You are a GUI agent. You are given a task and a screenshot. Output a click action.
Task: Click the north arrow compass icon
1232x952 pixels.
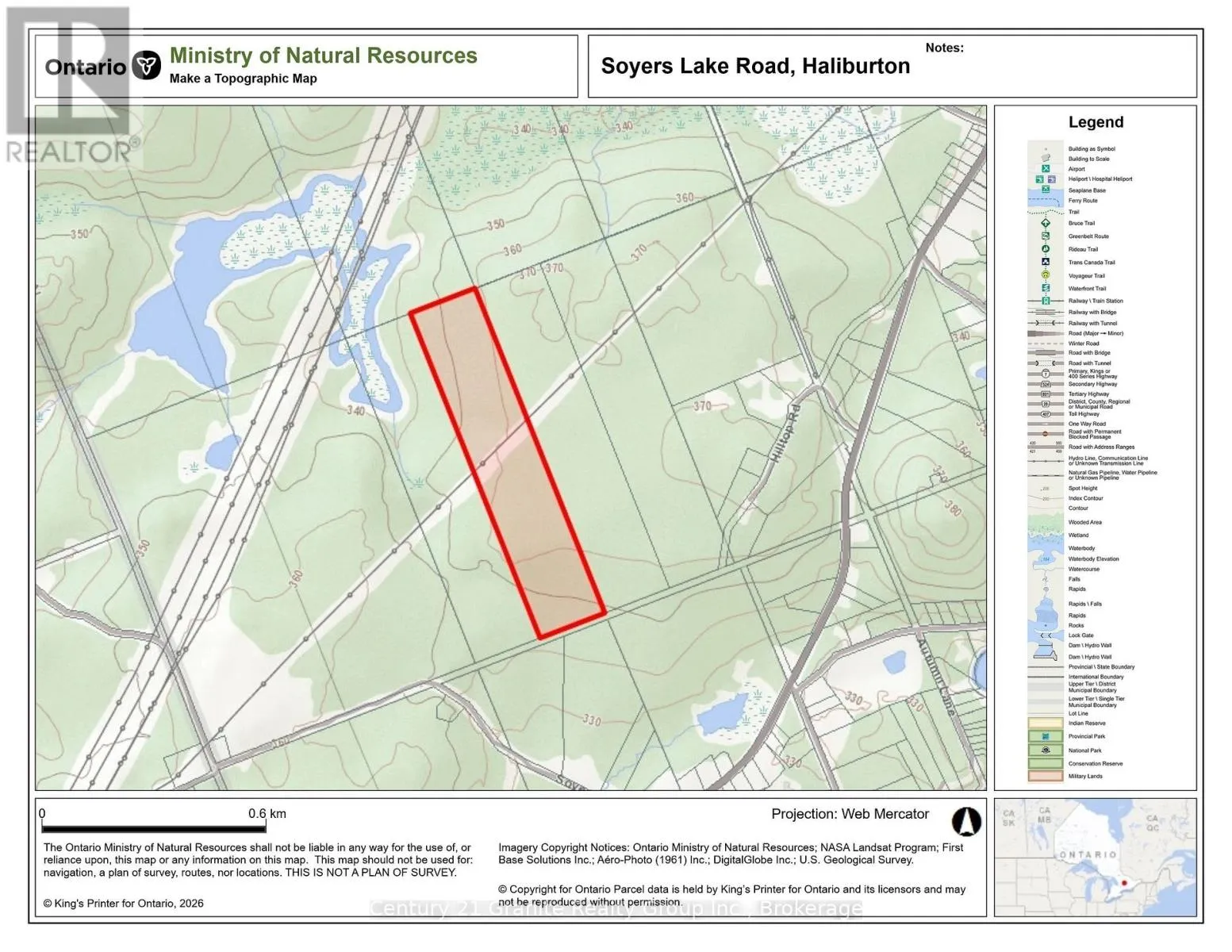pos(966,822)
